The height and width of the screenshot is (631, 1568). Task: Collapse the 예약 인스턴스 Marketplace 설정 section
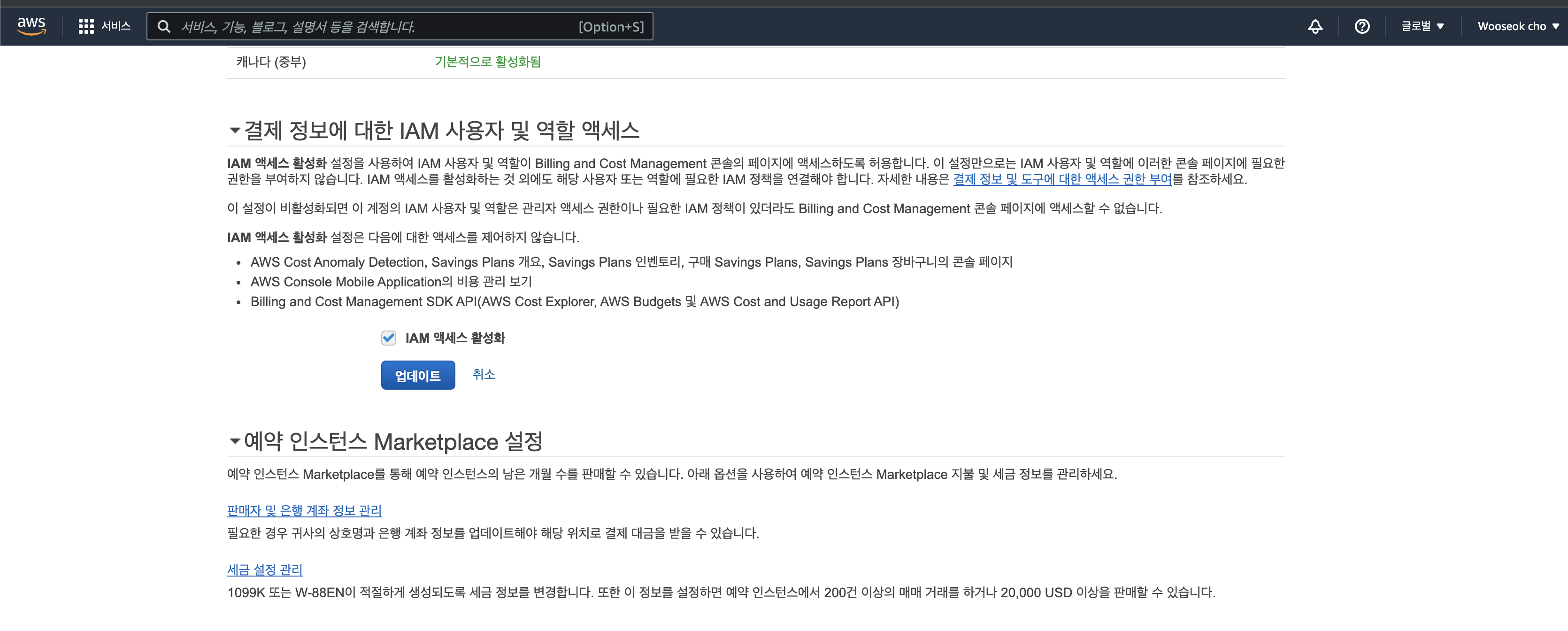pos(234,441)
